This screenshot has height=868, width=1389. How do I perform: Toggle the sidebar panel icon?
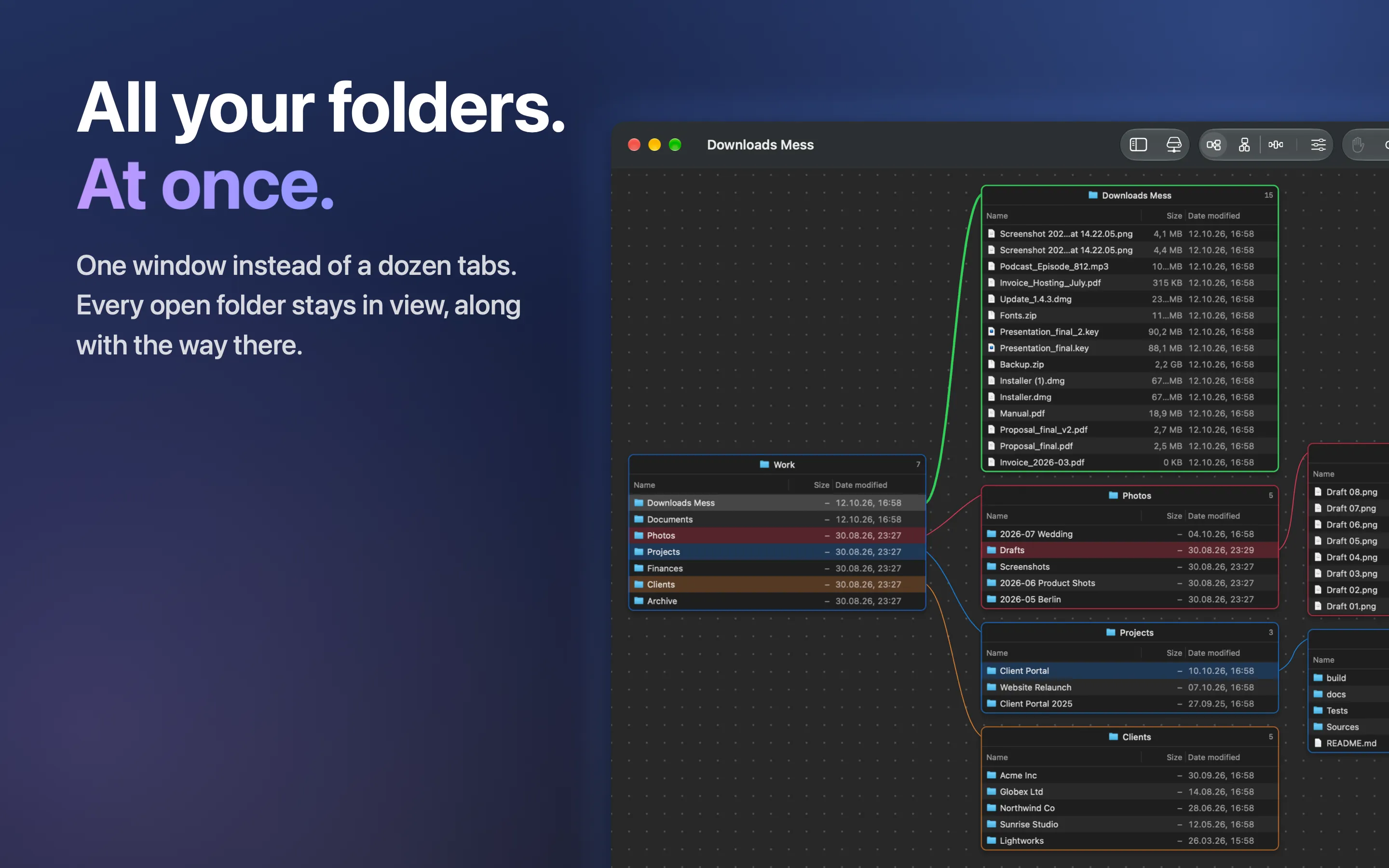1138,145
